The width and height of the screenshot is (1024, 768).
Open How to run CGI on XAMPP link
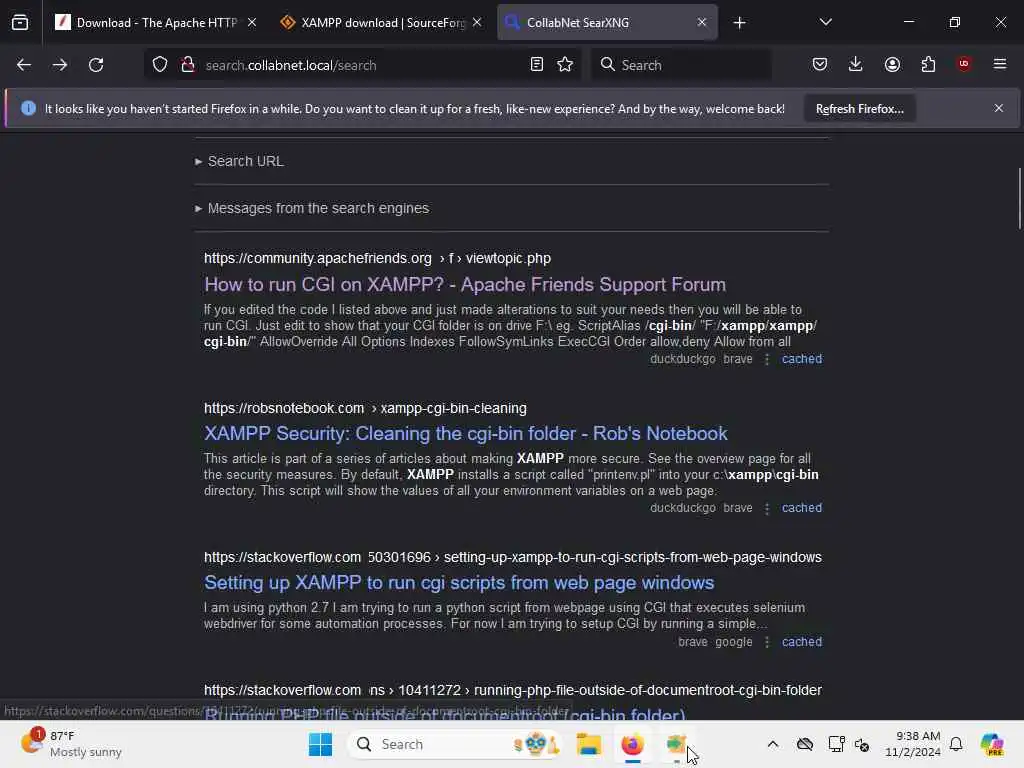(465, 285)
